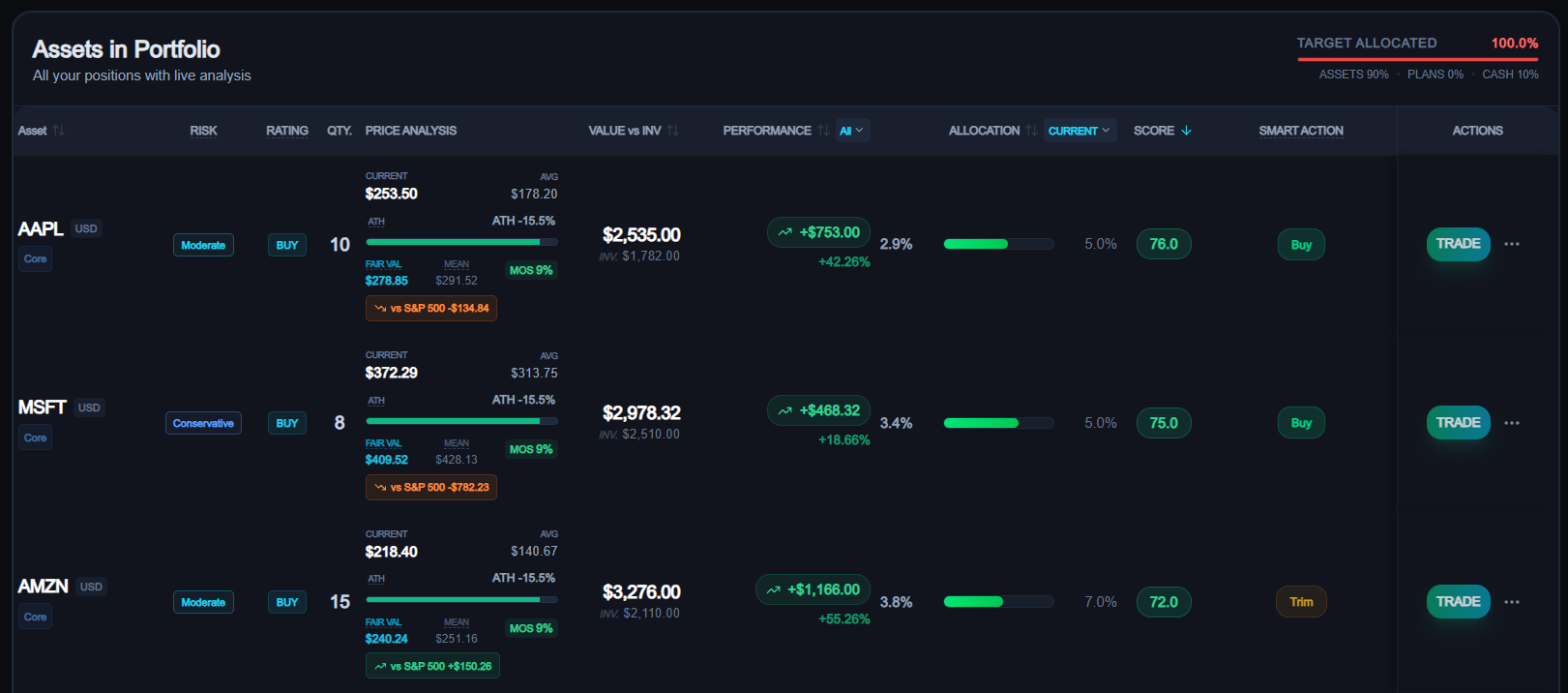The image size is (1568, 693).
Task: Click Core tag under AMZN
Action: point(36,617)
